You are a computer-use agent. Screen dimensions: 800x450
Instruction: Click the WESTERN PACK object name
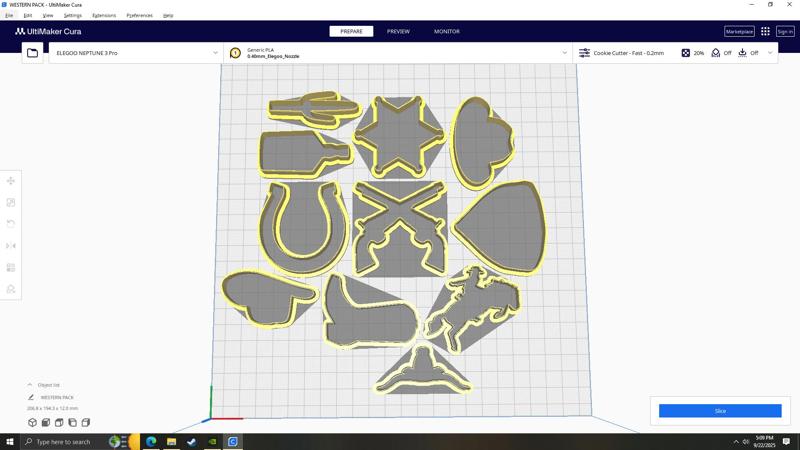(57, 397)
